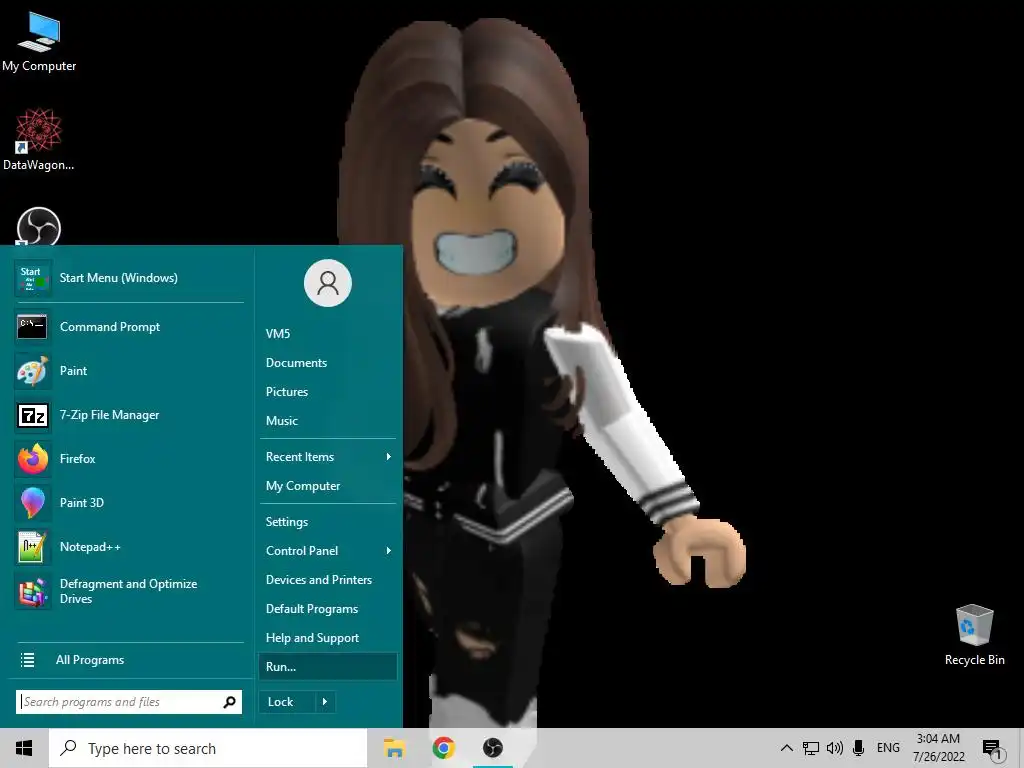Click the search magnifier in start menu

pyautogui.click(x=229, y=702)
